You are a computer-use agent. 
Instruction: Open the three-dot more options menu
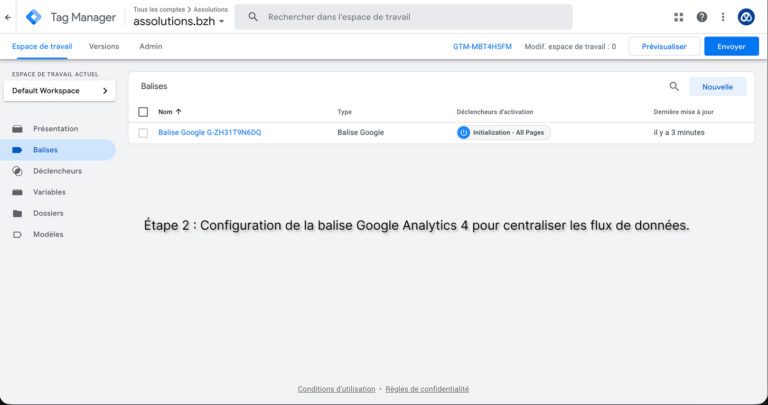point(723,17)
